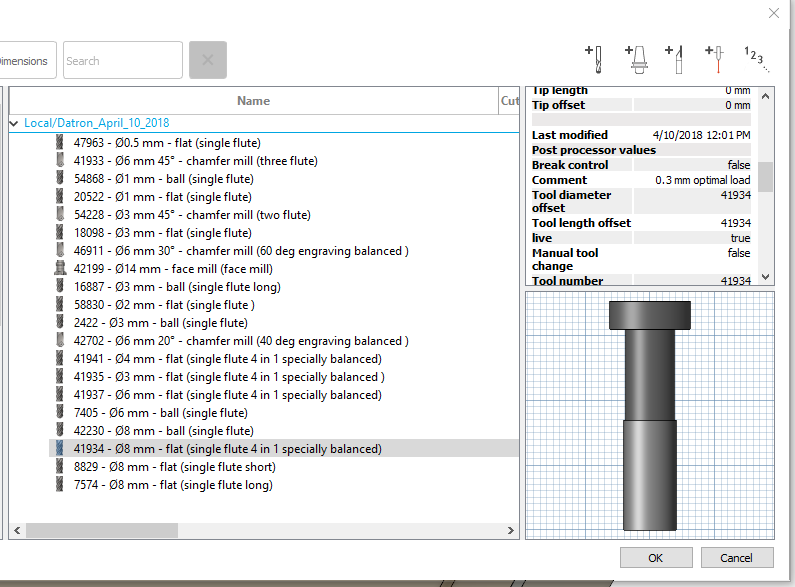Click the tool icon for 46911
795x587 pixels.
point(60,250)
